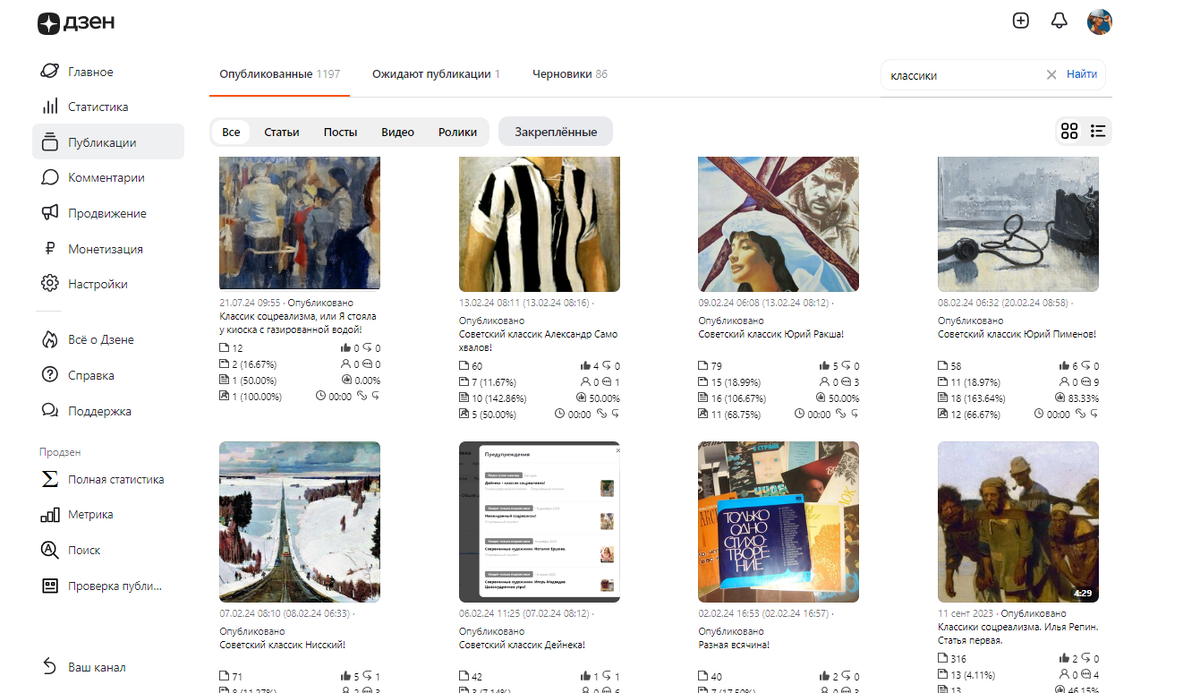Clear the search field with the X icon
The width and height of the screenshot is (1200, 693).
coord(1051,74)
